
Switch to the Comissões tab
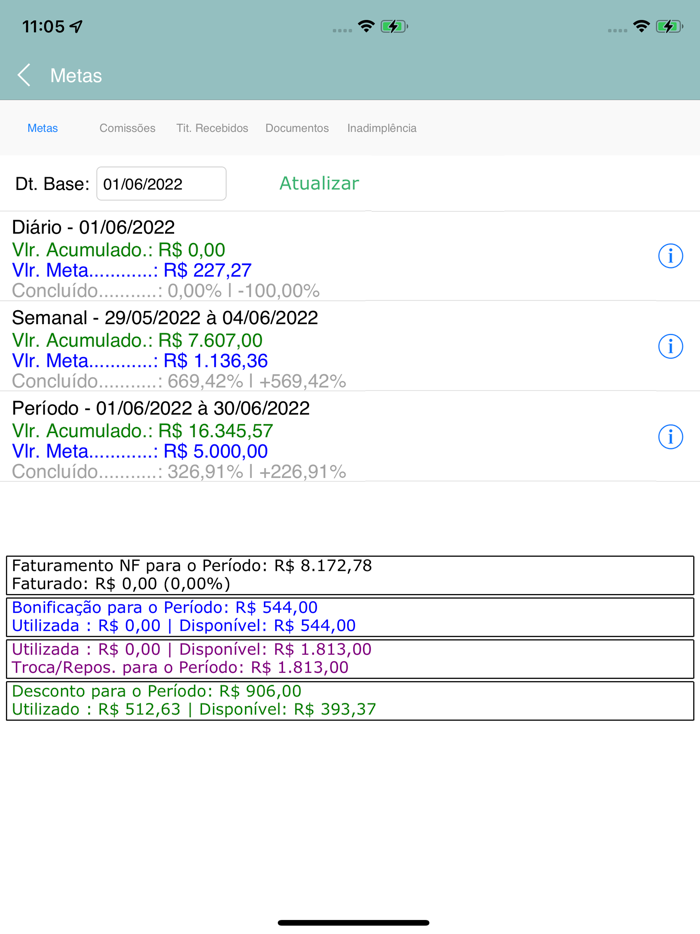[x=127, y=128]
